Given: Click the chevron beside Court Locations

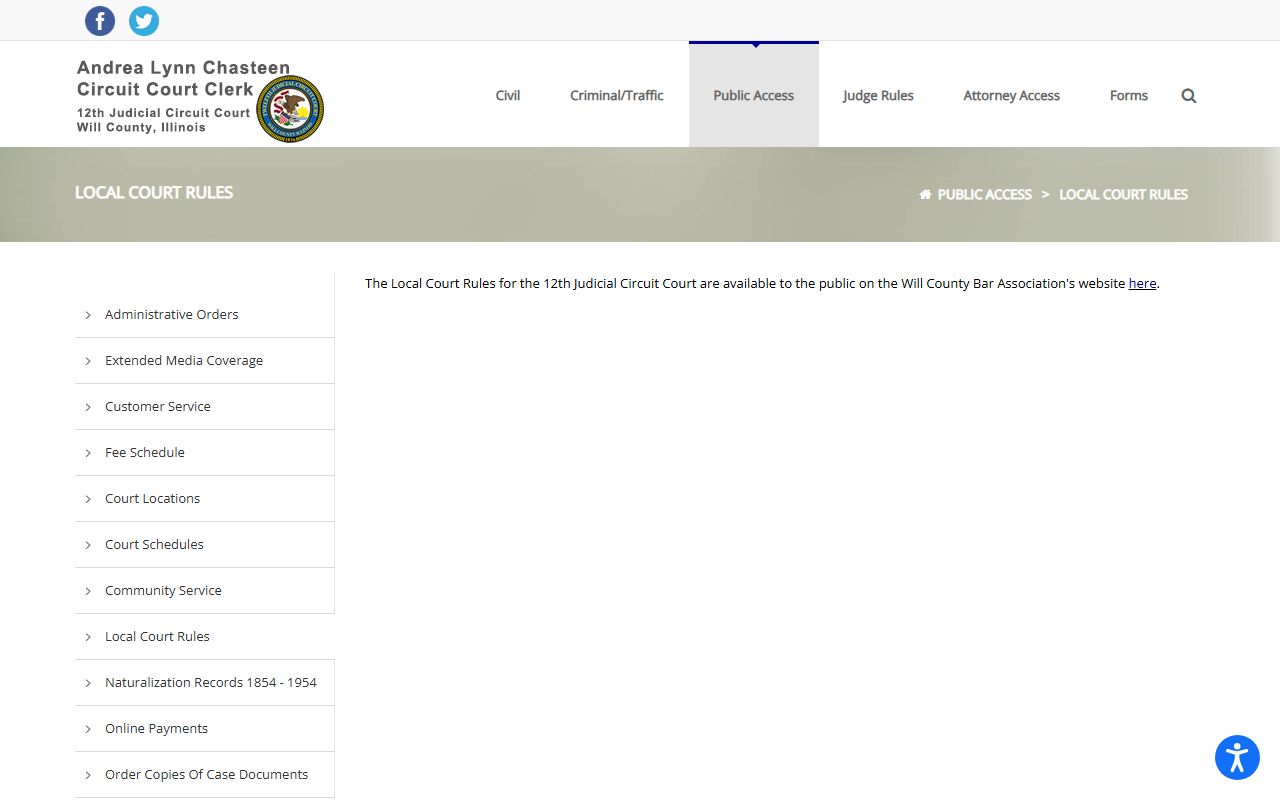Looking at the screenshot, I should 88,499.
